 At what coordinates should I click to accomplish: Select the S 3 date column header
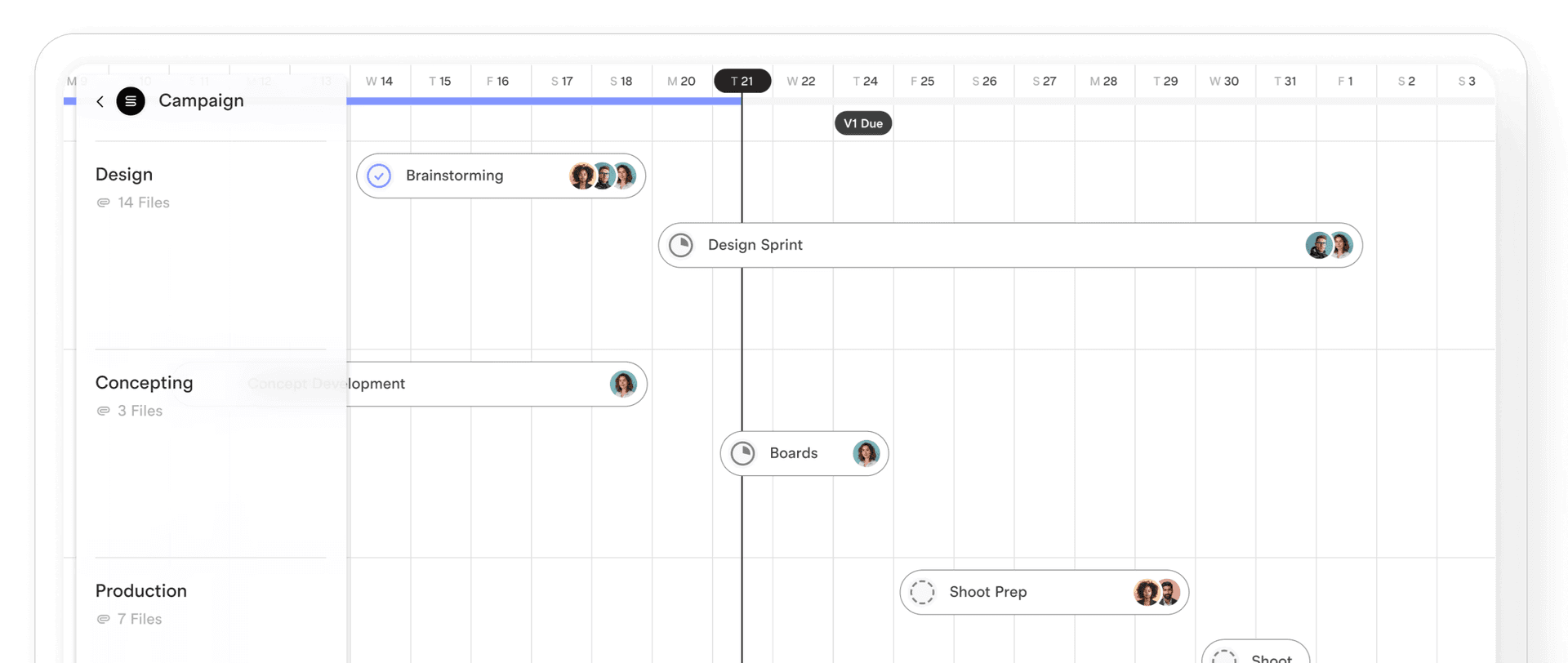click(x=1467, y=81)
